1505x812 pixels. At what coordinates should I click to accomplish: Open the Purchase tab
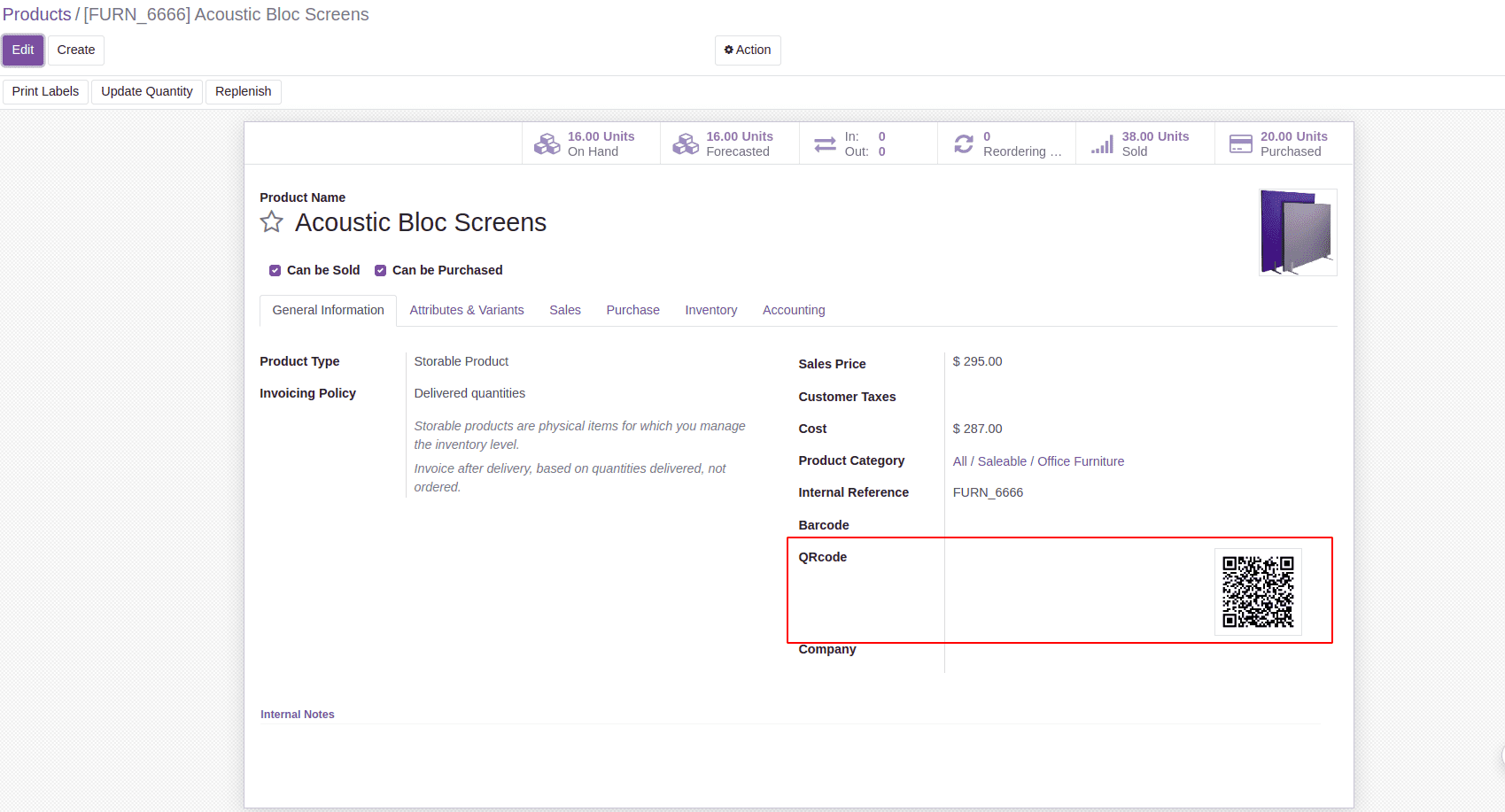632,310
